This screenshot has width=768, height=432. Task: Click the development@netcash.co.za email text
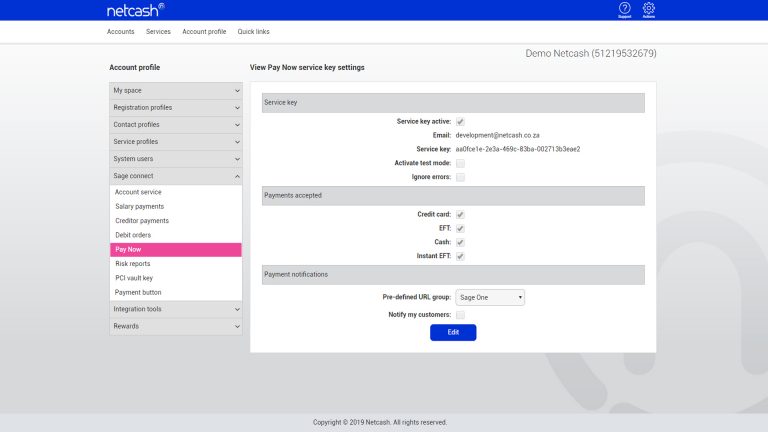(498, 135)
